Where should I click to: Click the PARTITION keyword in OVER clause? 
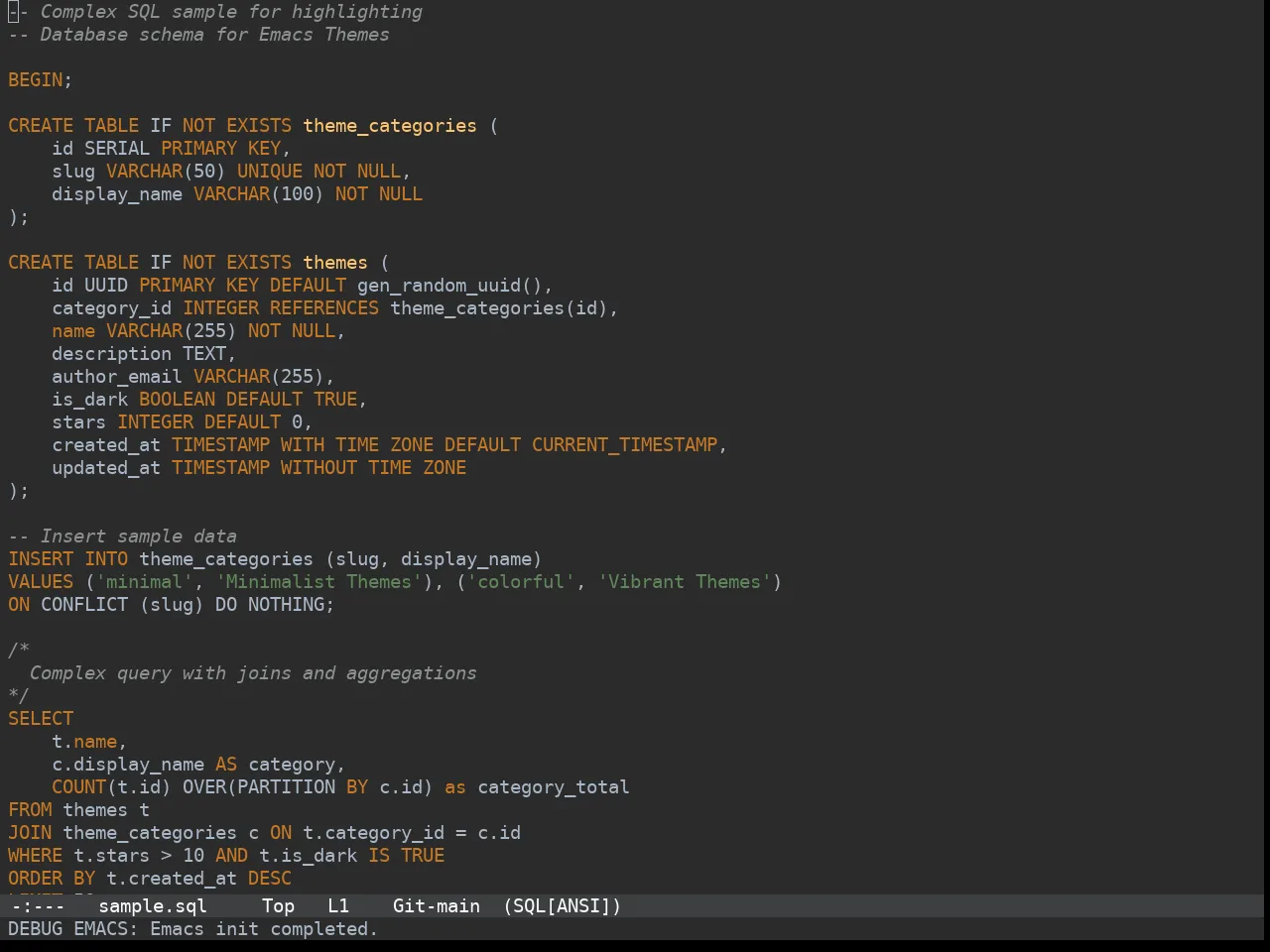click(287, 787)
